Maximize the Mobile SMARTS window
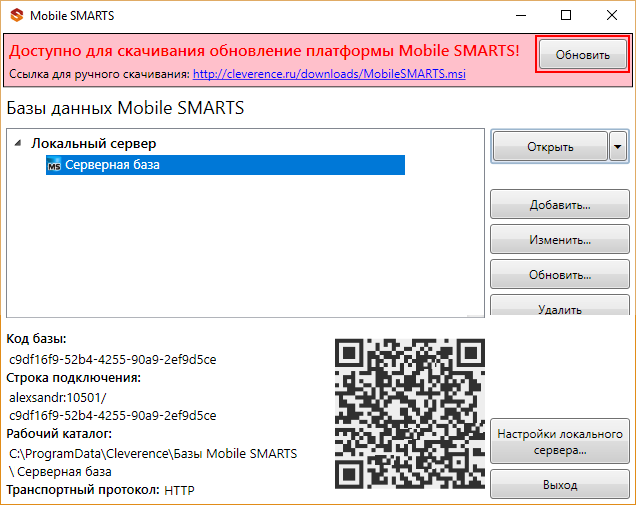 (566, 15)
